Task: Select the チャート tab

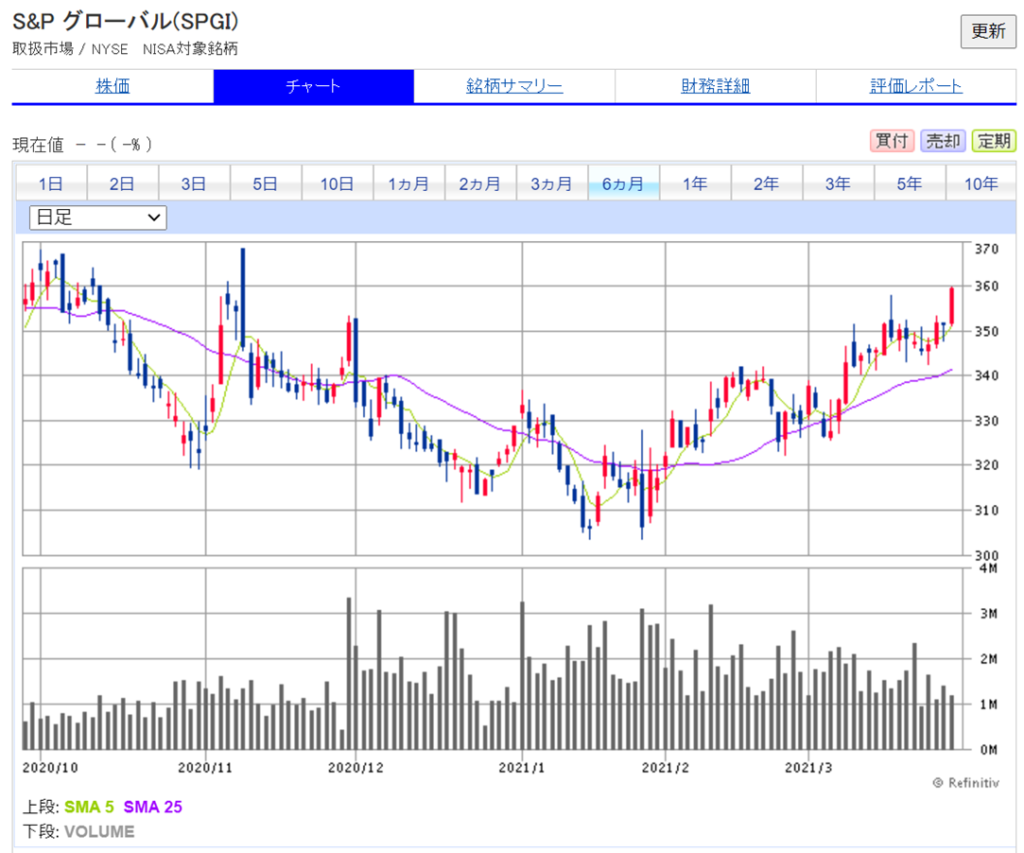Action: 313,86
